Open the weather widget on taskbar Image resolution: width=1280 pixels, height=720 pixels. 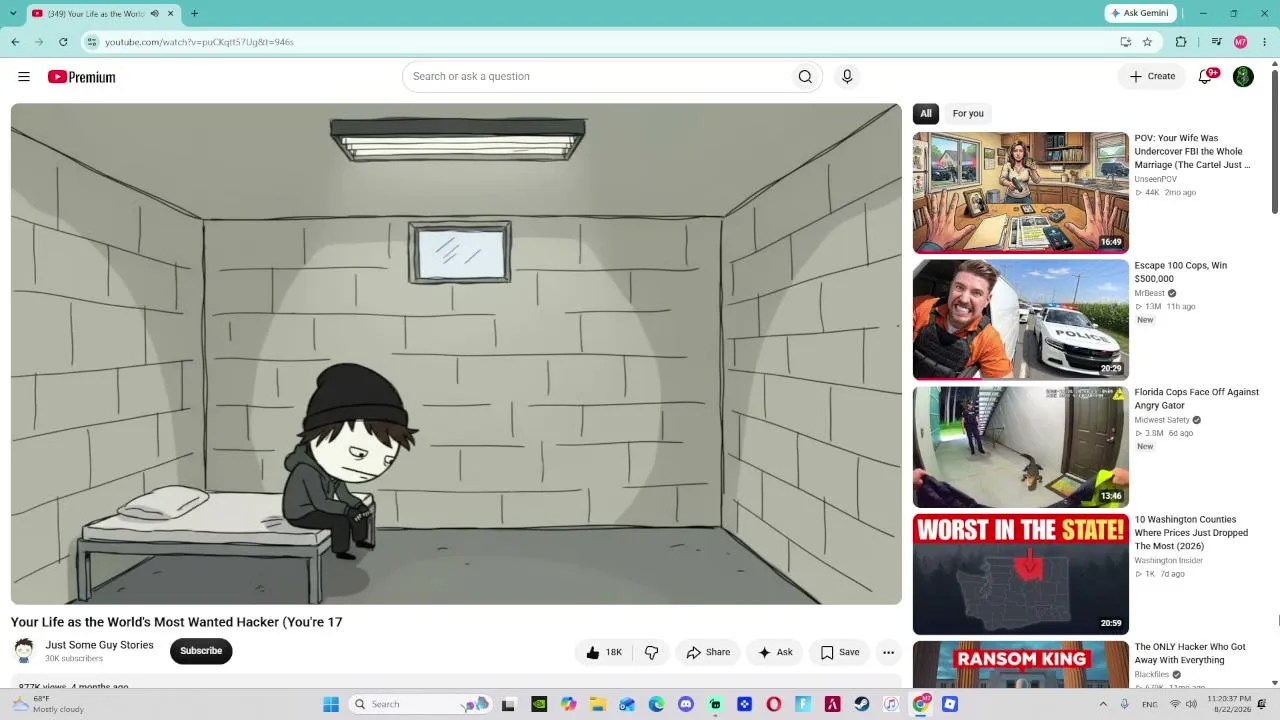(47, 704)
